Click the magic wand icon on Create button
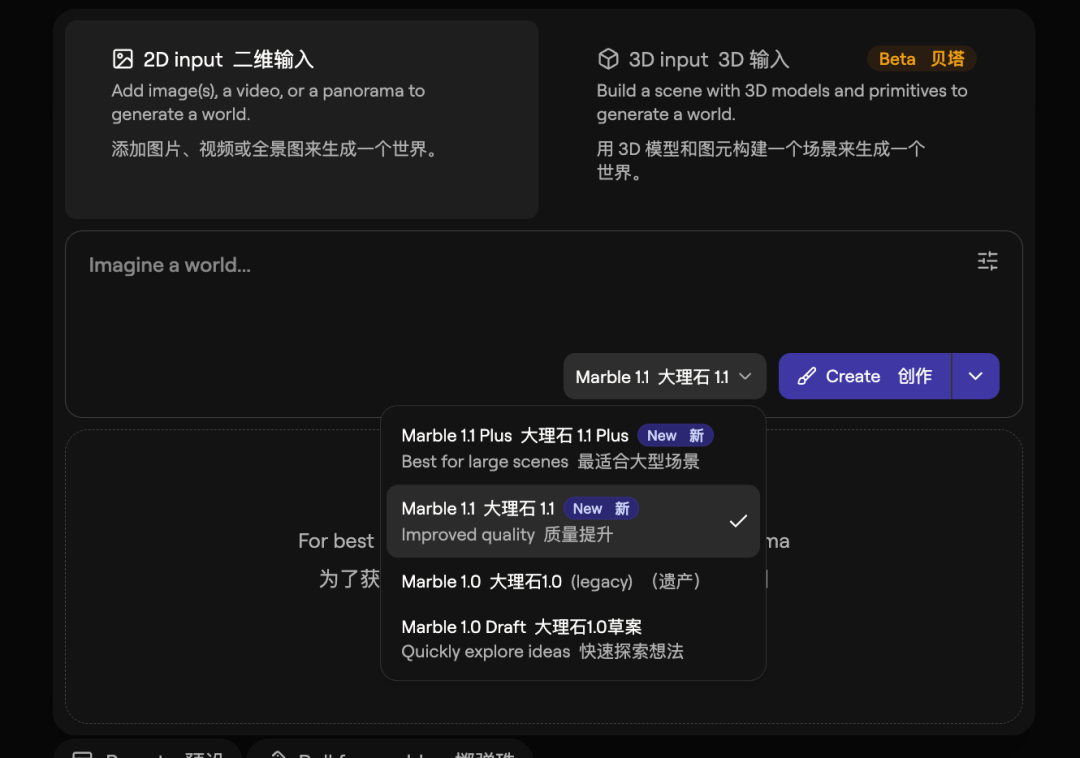 tap(807, 376)
